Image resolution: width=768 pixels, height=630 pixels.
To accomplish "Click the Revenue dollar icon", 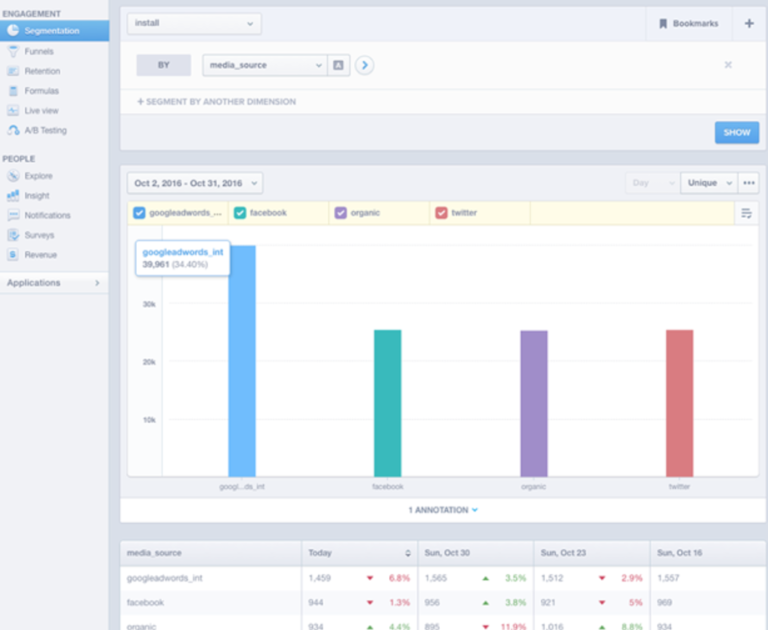I will click(x=13, y=255).
